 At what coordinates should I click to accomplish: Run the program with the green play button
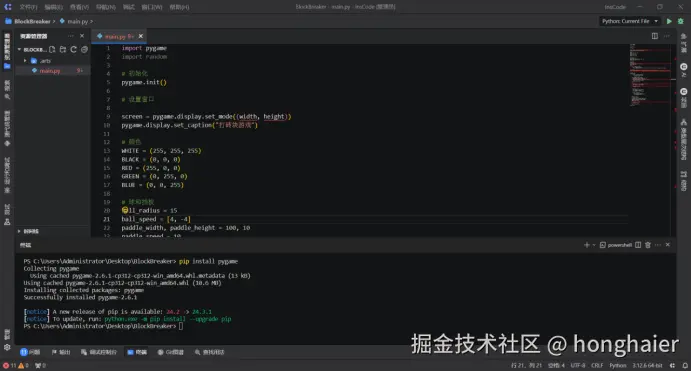(x=669, y=21)
